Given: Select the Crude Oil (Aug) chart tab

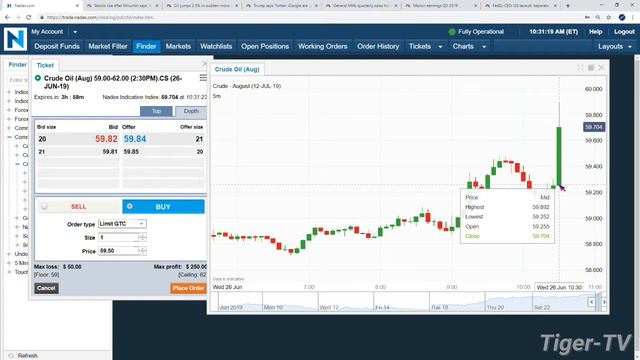Looking at the screenshot, I should (237, 69).
